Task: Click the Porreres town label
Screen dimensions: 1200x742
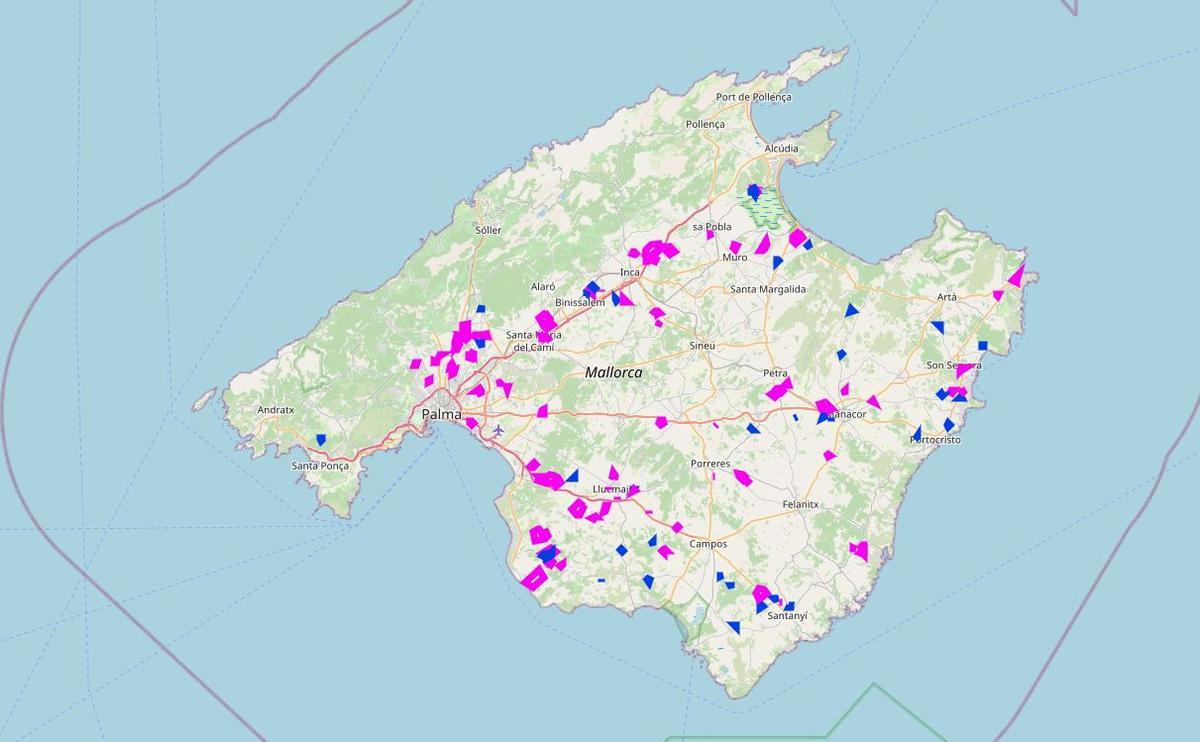Action: pyautogui.click(x=710, y=464)
